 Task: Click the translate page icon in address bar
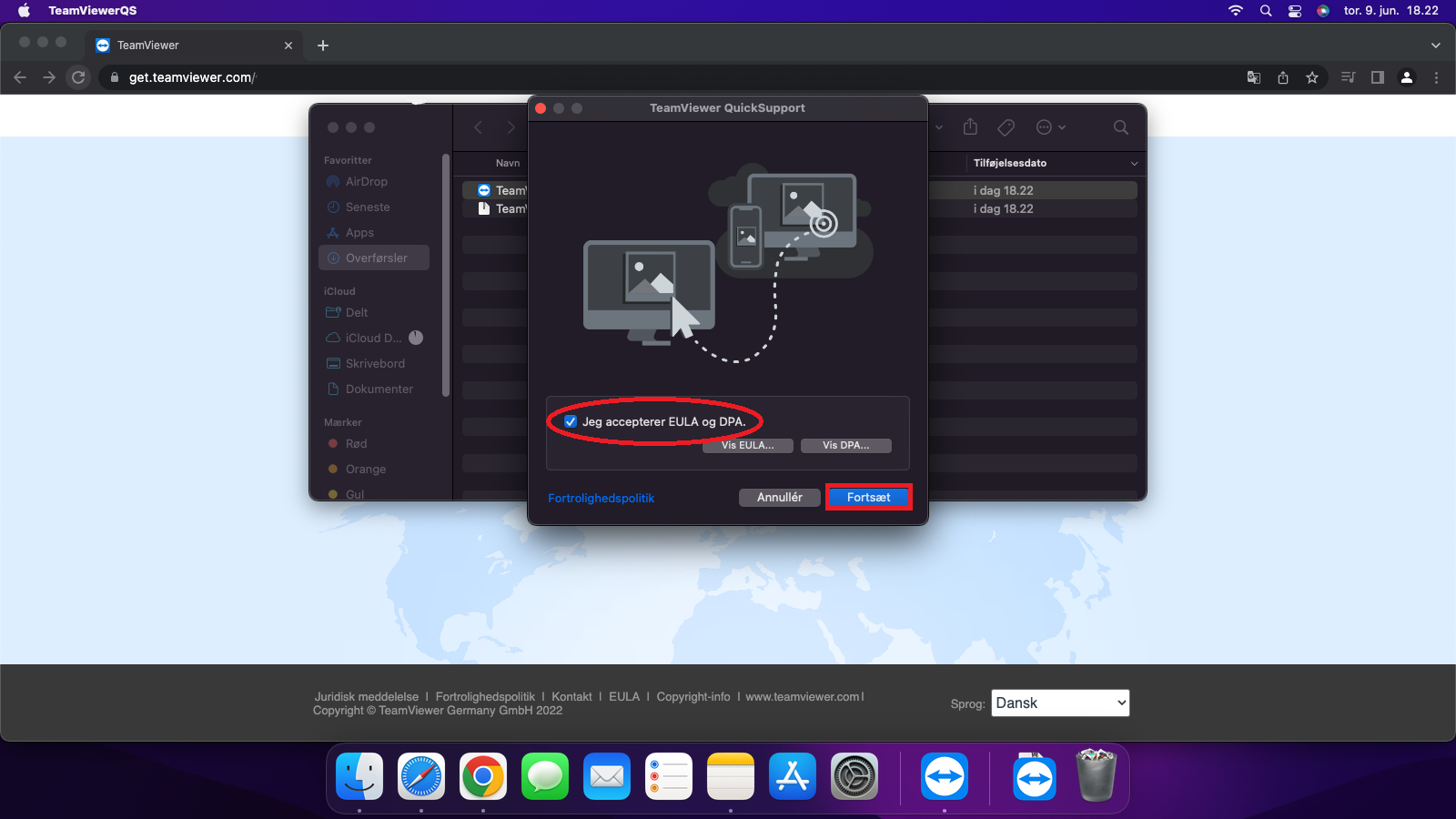pyautogui.click(x=1254, y=77)
